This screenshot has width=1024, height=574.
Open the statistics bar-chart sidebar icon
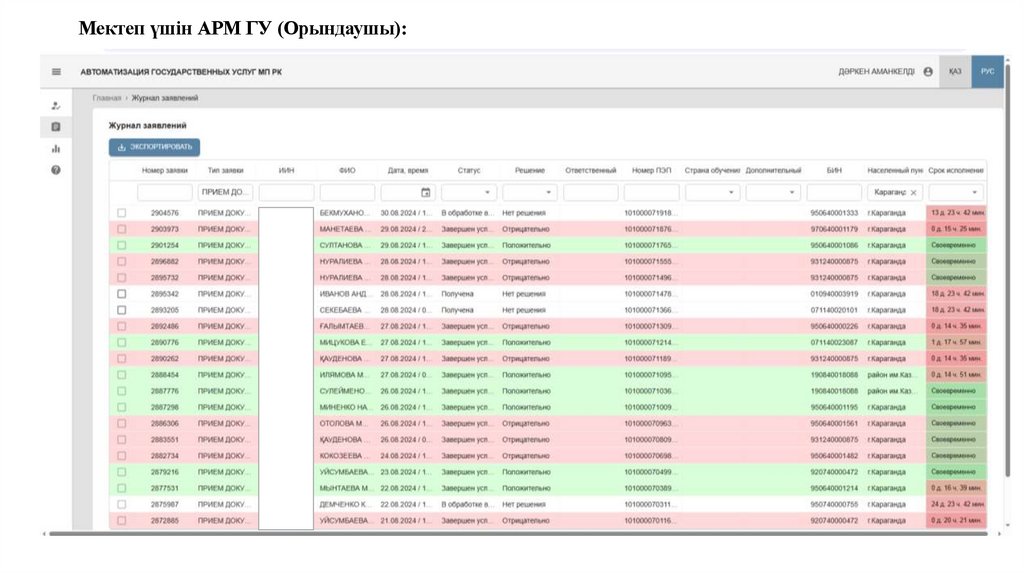coord(56,148)
